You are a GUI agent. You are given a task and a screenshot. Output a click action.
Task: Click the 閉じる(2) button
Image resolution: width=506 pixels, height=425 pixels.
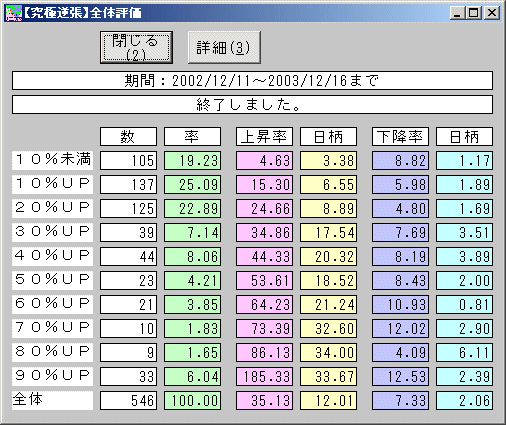136,48
